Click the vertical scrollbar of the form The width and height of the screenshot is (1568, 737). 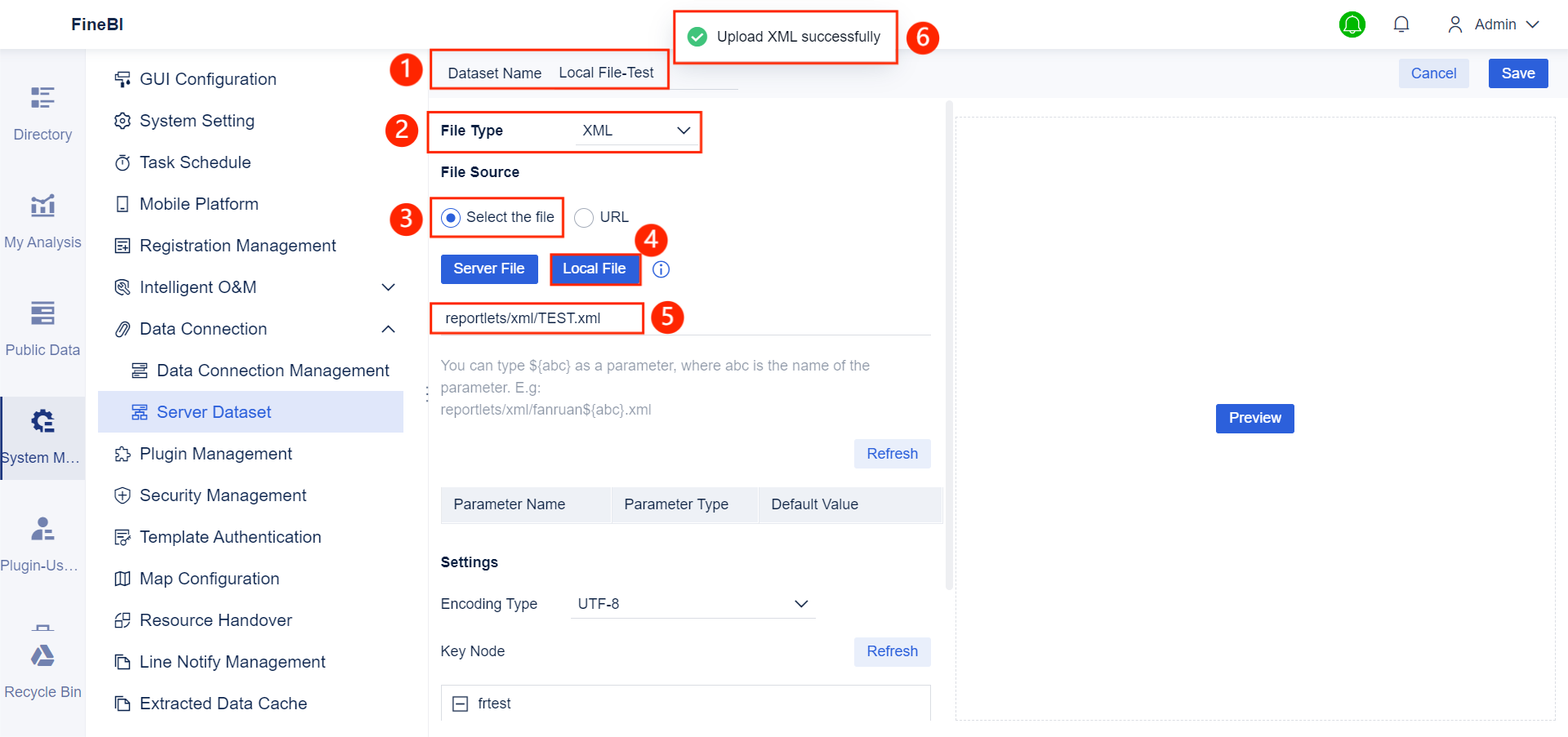click(949, 343)
